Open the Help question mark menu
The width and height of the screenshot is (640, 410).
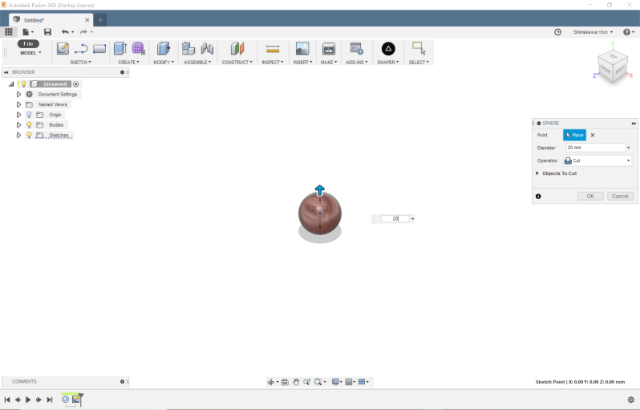tap(629, 32)
